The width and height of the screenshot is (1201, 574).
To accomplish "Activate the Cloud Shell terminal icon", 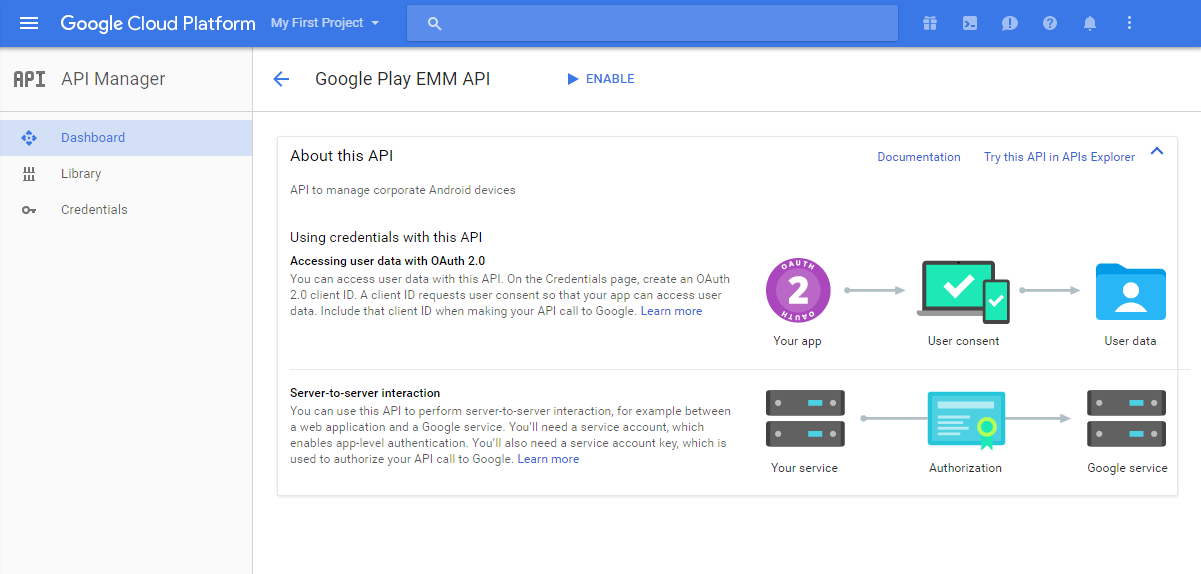I will (x=970, y=23).
